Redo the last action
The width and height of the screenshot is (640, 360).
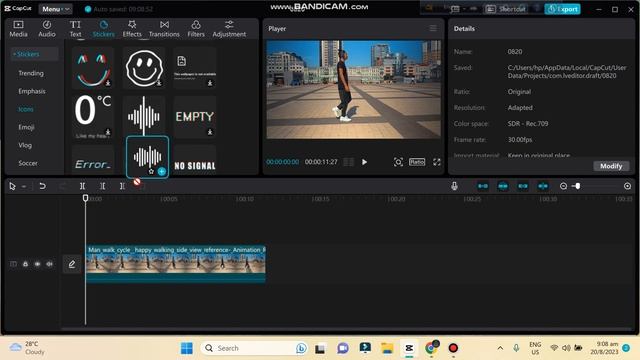point(62,186)
